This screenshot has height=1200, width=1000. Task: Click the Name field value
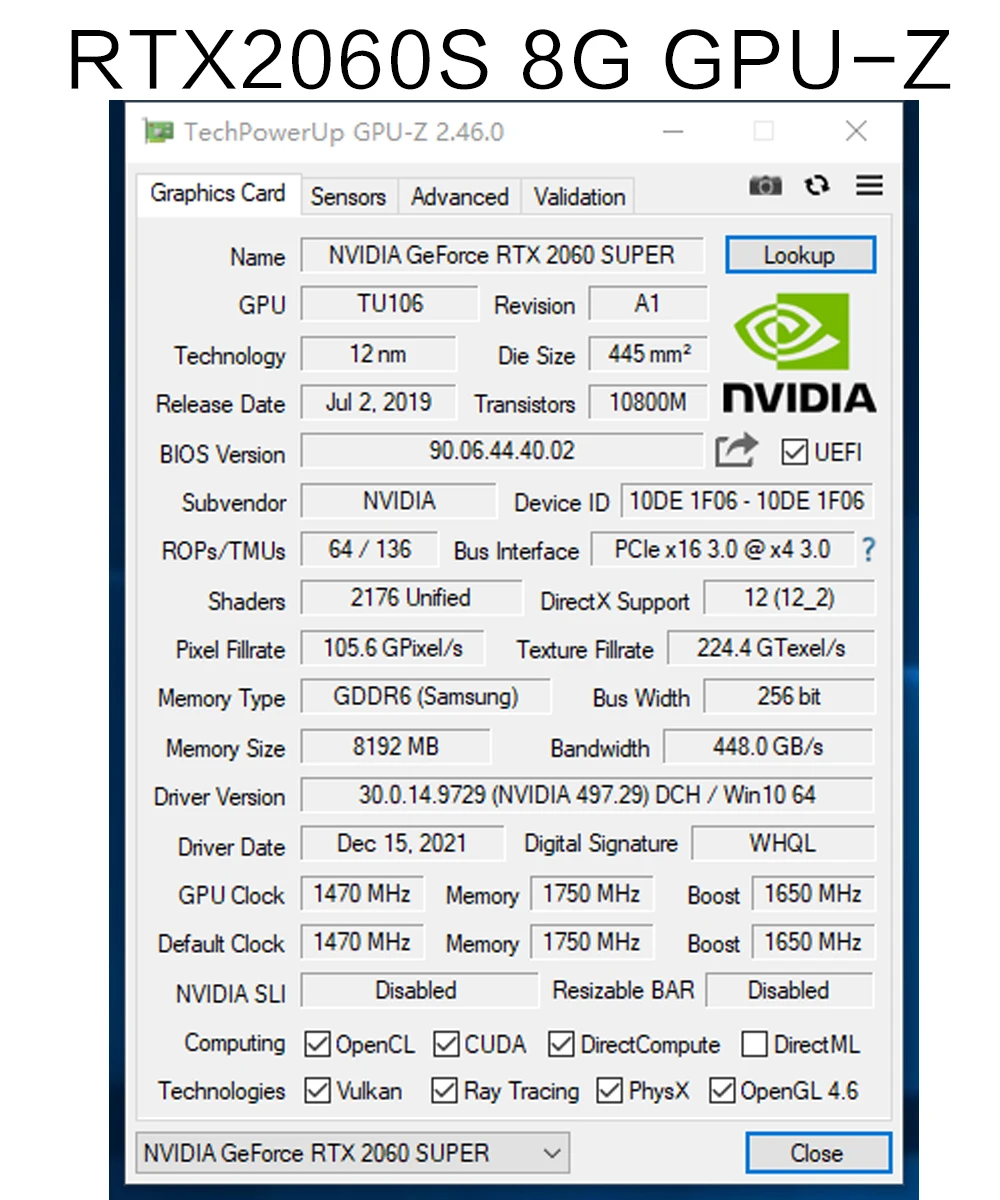pos(502,255)
